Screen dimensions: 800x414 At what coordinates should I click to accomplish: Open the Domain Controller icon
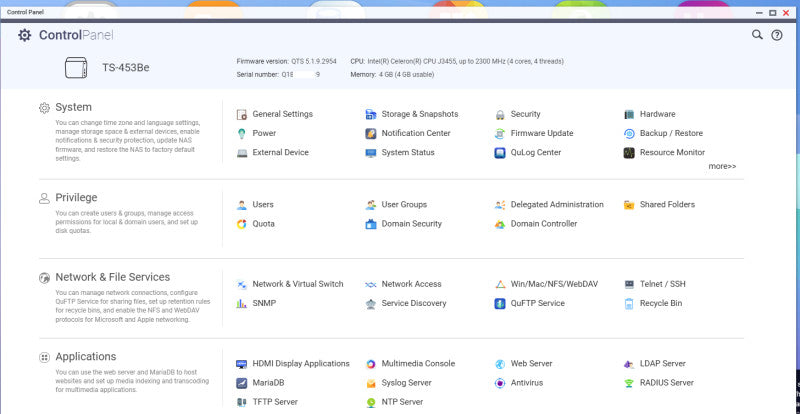500,224
